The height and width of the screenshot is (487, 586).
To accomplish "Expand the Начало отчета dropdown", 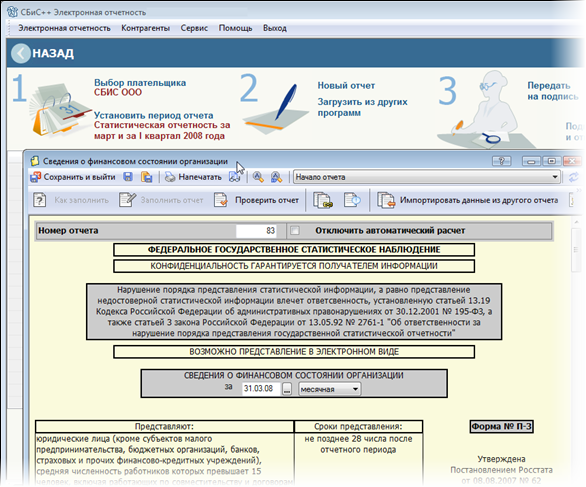I will [555, 177].
